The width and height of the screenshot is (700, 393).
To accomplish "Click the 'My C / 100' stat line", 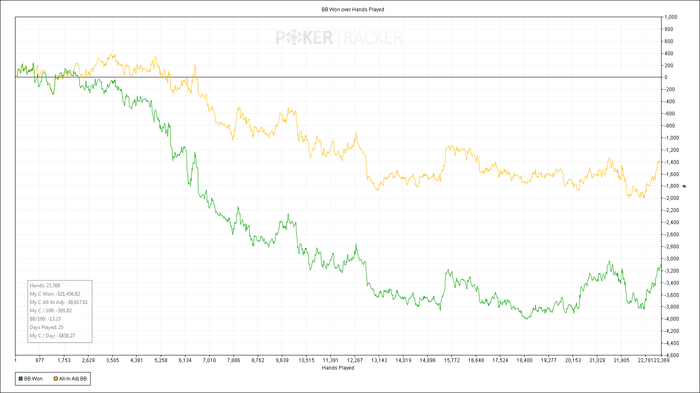I will pos(50,310).
